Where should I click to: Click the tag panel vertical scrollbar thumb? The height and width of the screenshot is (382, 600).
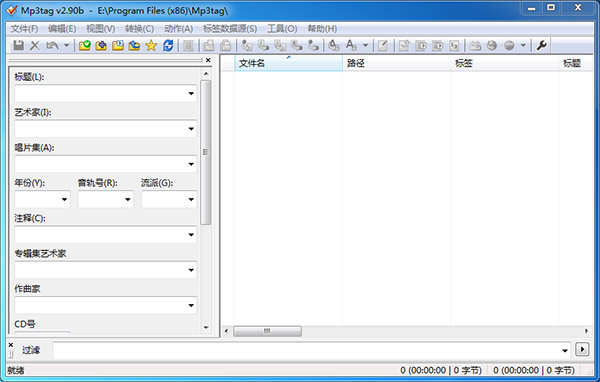point(205,152)
